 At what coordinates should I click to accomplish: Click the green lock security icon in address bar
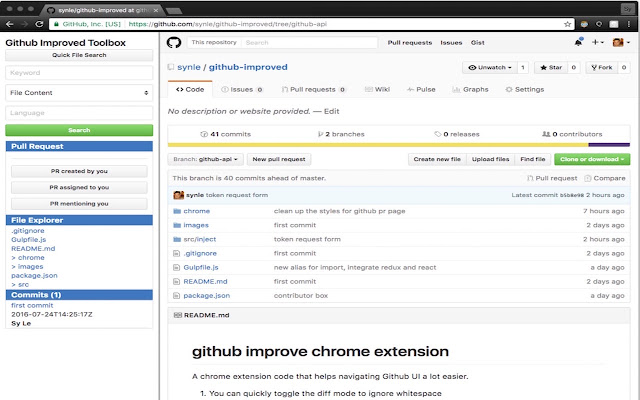coord(56,24)
